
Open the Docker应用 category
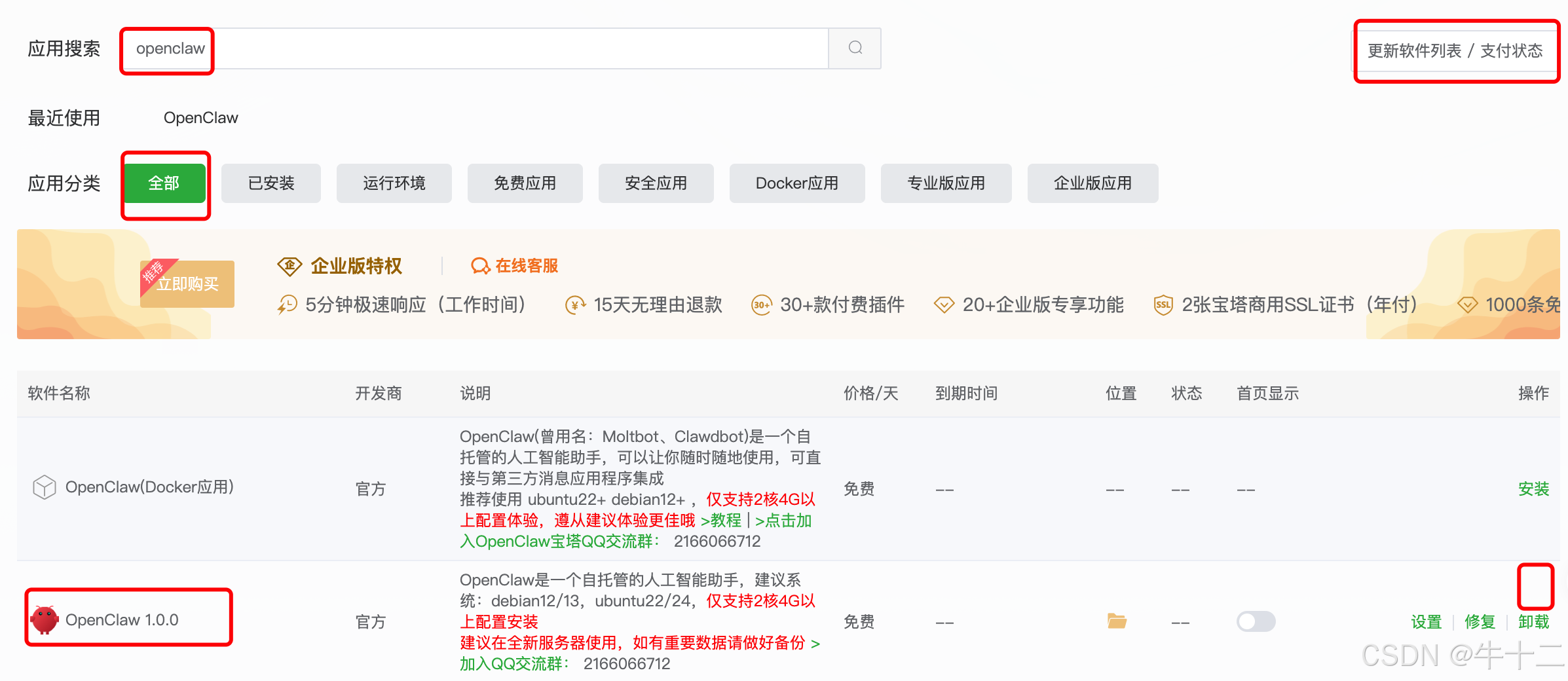(797, 183)
